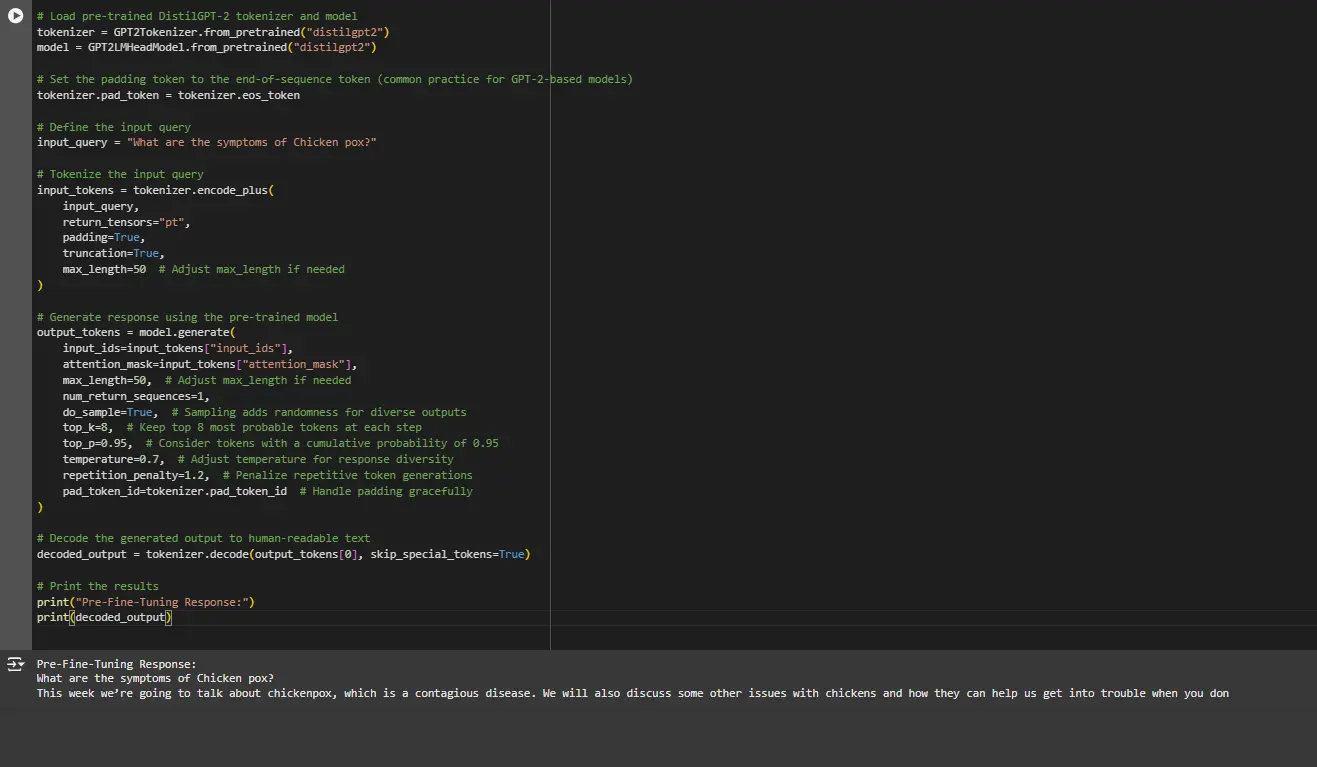Image resolution: width=1317 pixels, height=767 pixels.
Task: Click the tokenizer.encode_plus( call line
Action: pyautogui.click(x=155, y=190)
